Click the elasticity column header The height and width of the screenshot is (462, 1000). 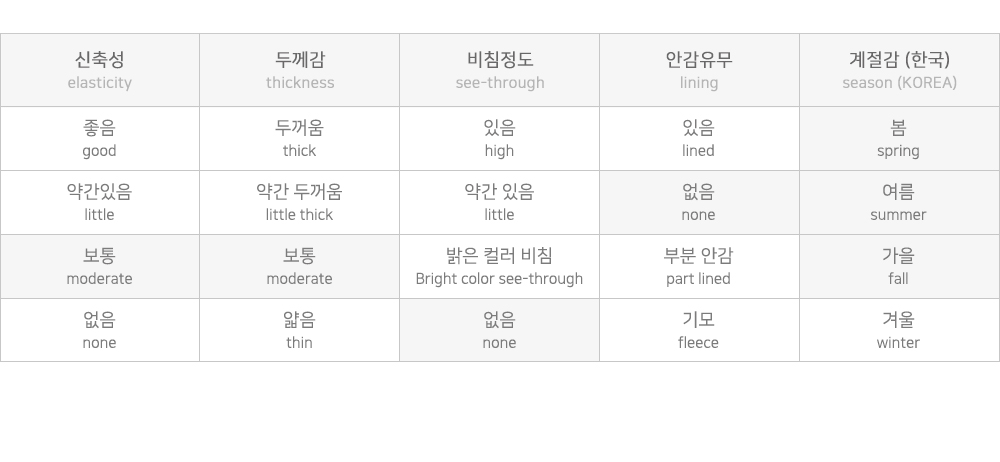(100, 70)
